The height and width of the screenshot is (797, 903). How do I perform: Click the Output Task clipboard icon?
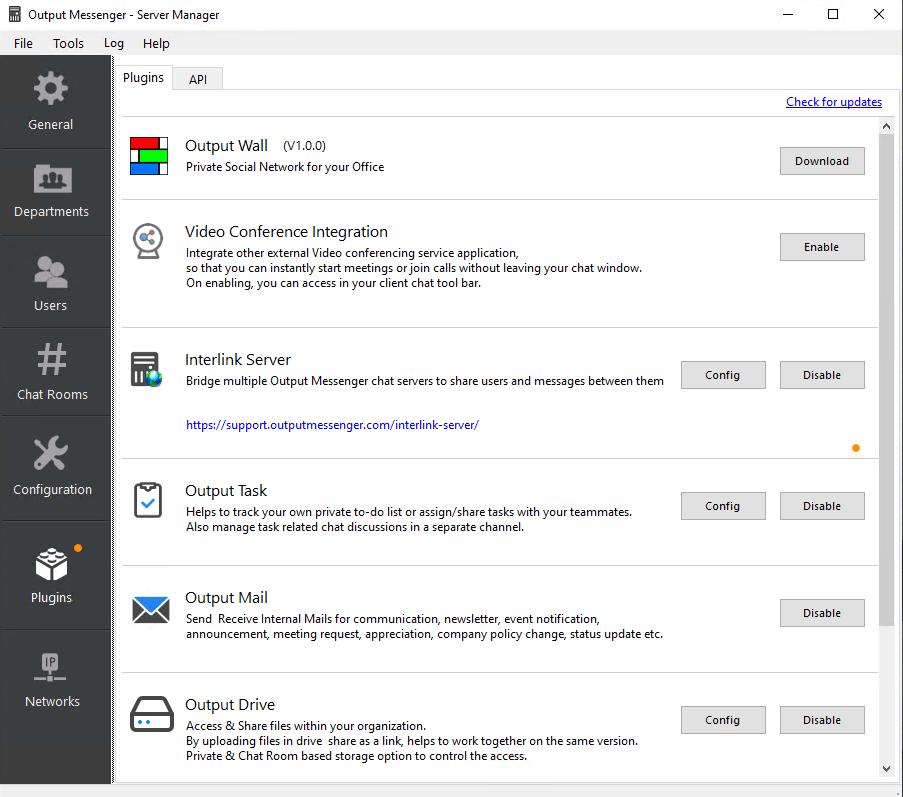[148, 500]
